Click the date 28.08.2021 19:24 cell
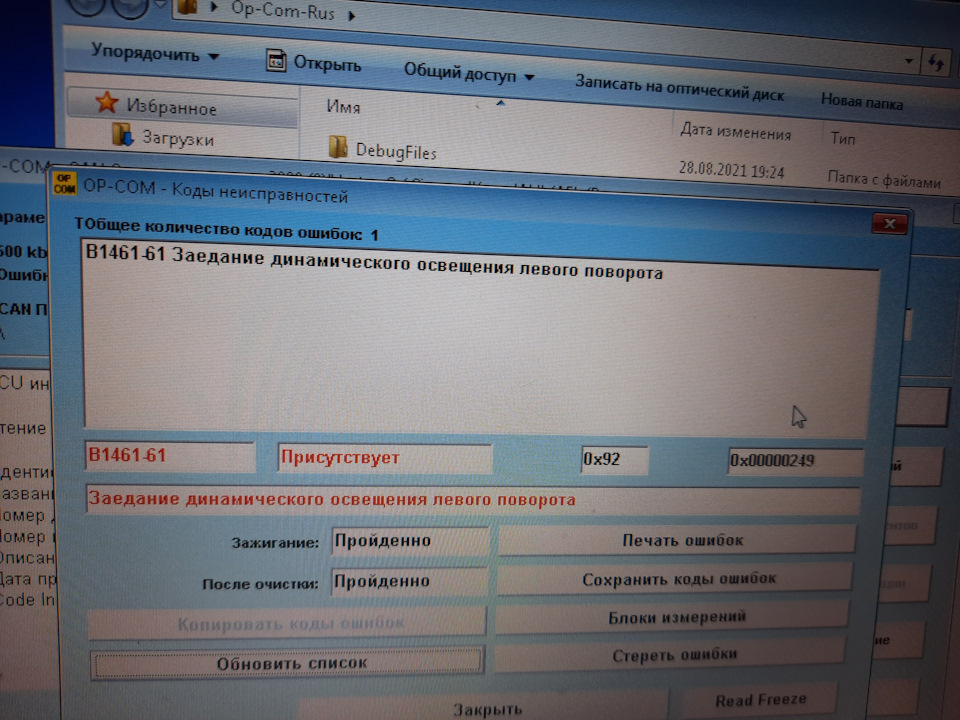Image resolution: width=960 pixels, height=720 pixels. click(731, 169)
